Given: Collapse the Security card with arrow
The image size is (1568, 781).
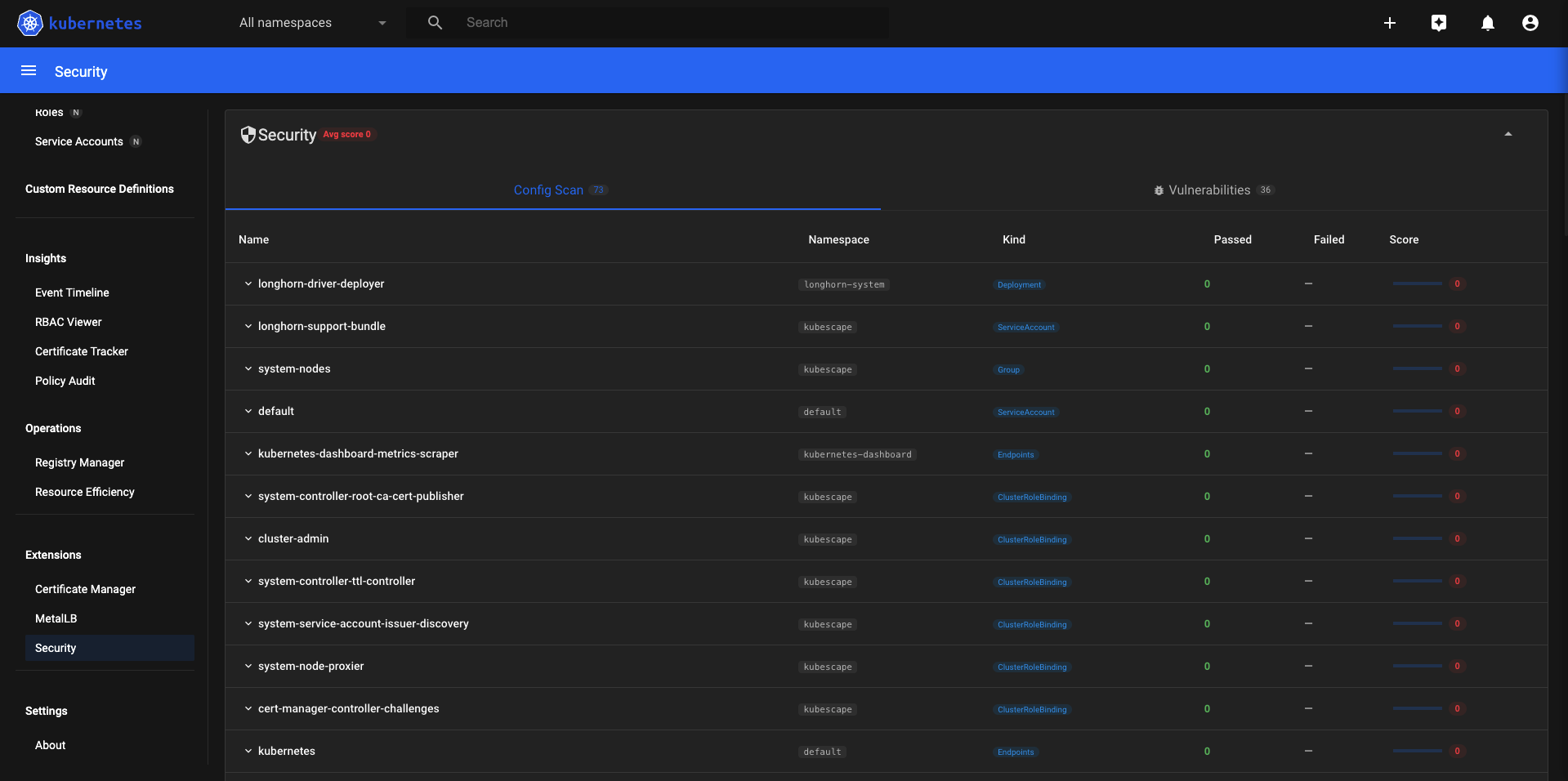Looking at the screenshot, I should tap(1508, 134).
